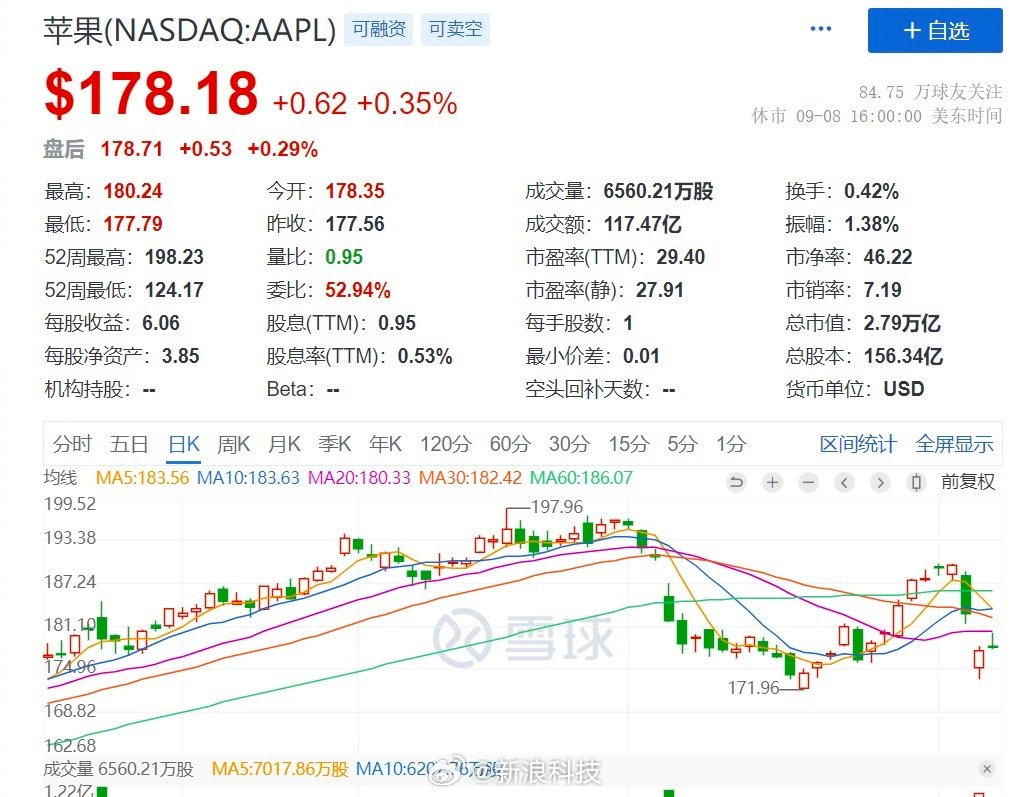Click the 197.96 high marker on chart
Screen dimensions: 1032x797
click(557, 507)
